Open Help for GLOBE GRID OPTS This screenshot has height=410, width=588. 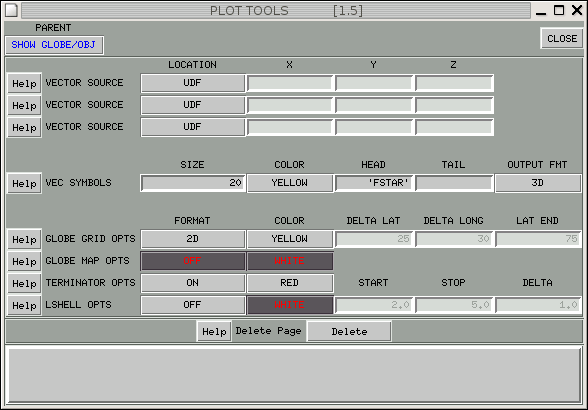coord(24,239)
